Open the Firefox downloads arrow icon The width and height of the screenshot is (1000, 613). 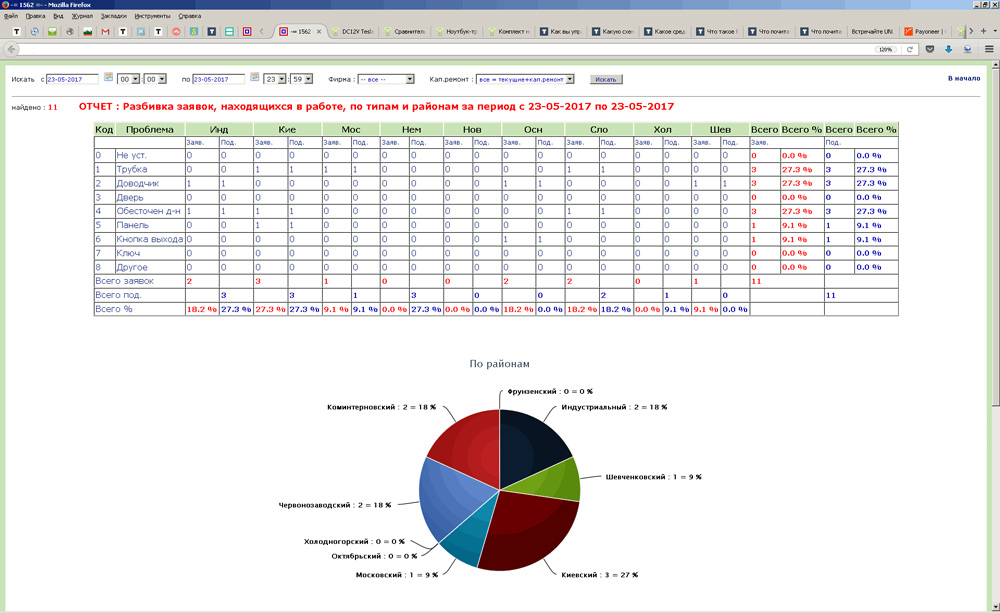948,49
